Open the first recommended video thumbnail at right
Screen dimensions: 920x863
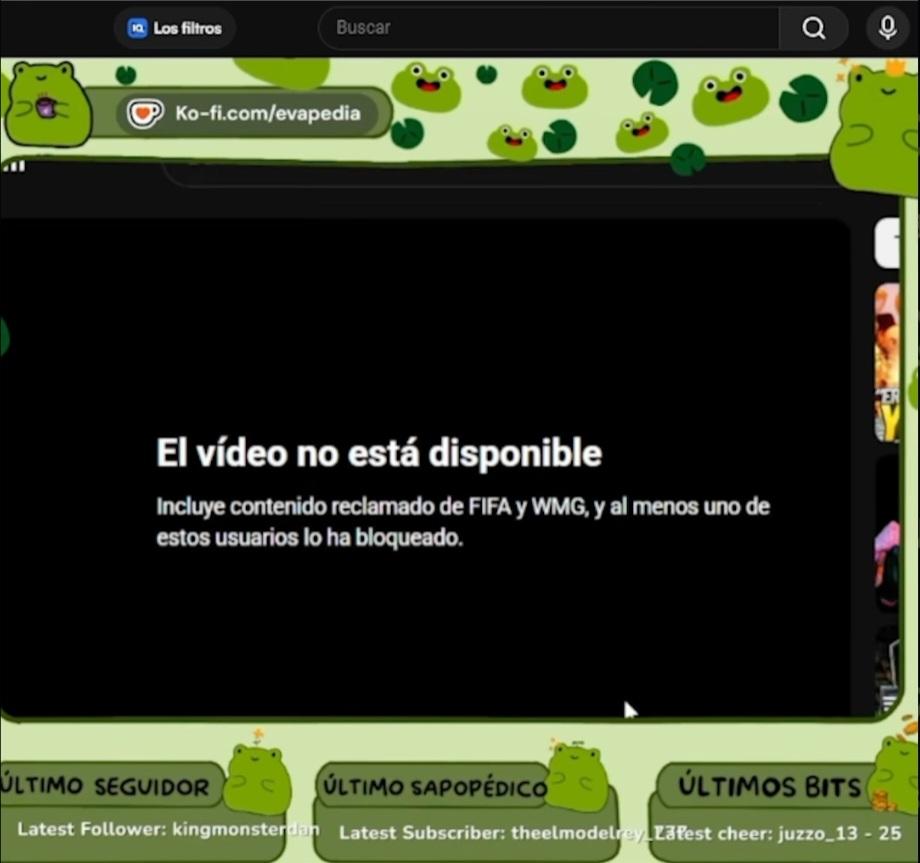pyautogui.click(x=887, y=362)
